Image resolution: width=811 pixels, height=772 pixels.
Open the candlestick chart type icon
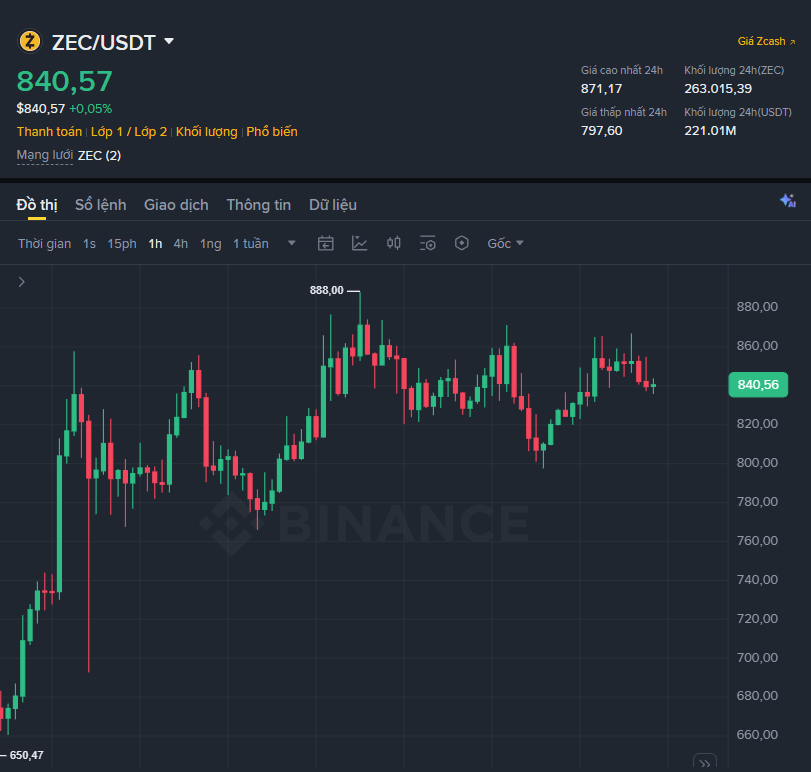click(x=394, y=243)
